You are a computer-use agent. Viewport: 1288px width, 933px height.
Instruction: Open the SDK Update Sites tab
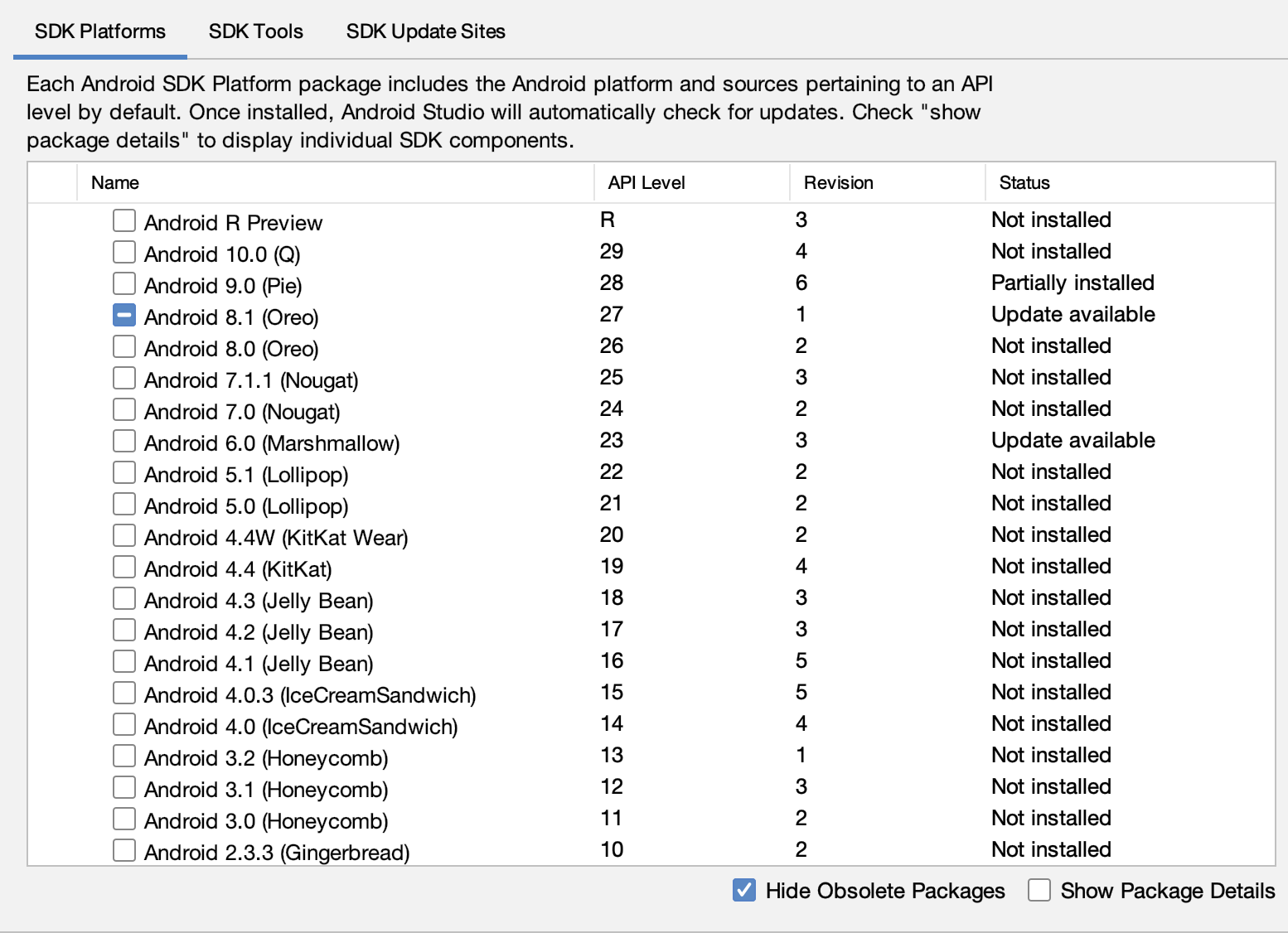426,31
